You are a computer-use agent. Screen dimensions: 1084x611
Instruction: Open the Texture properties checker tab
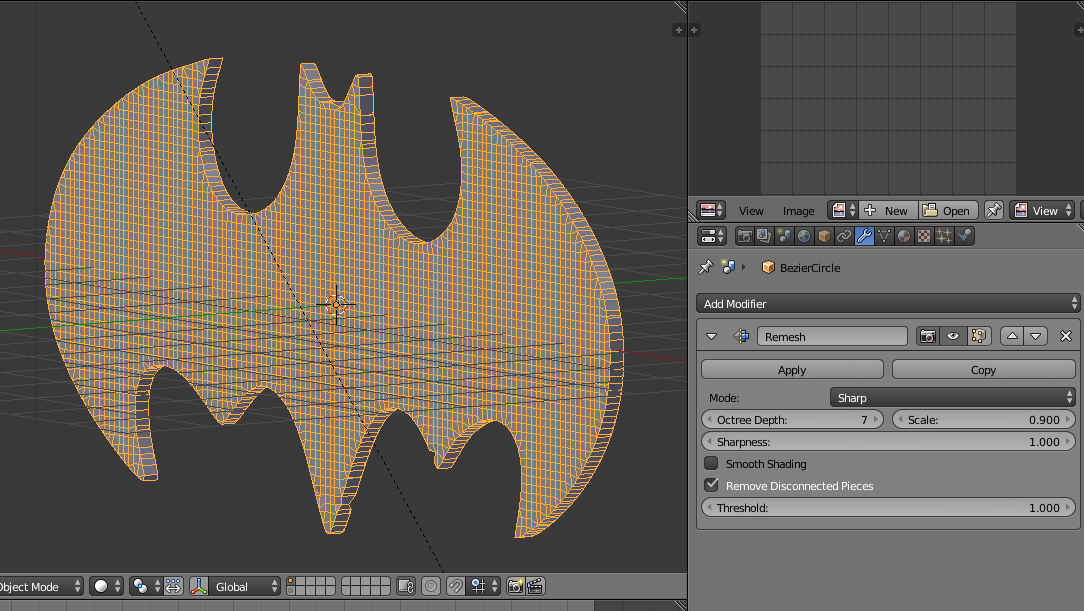tap(924, 237)
